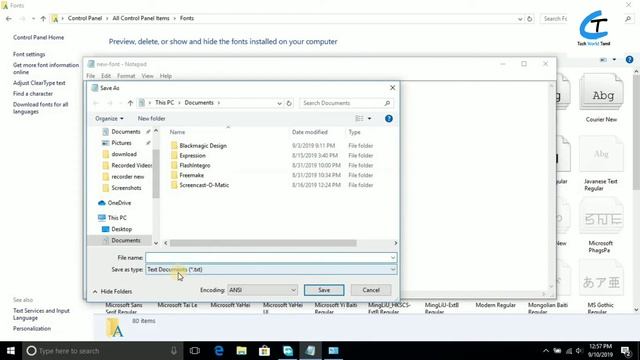Open Microsoft Store from taskbar

[x=264, y=351]
